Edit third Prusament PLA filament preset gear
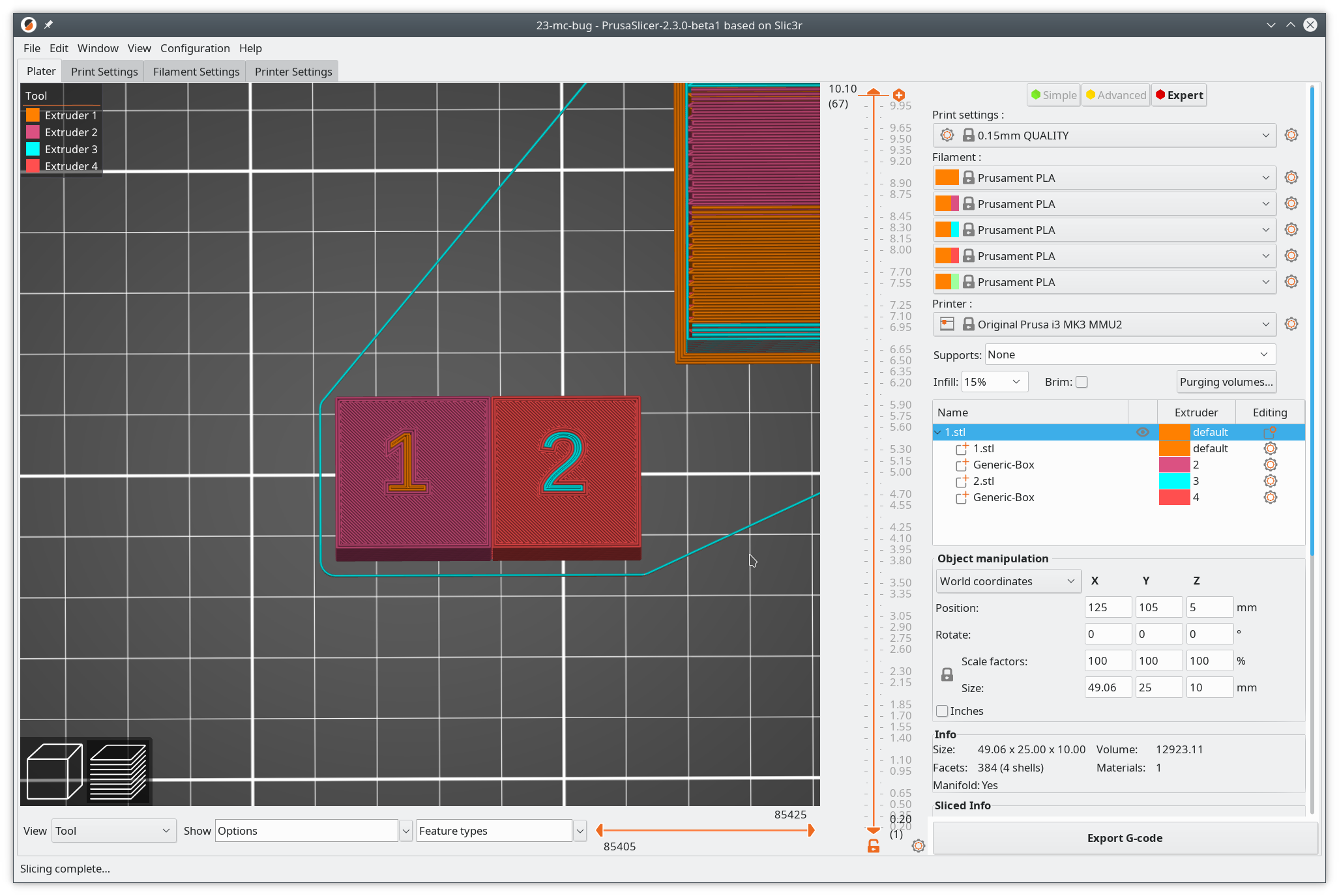 pos(1291,229)
